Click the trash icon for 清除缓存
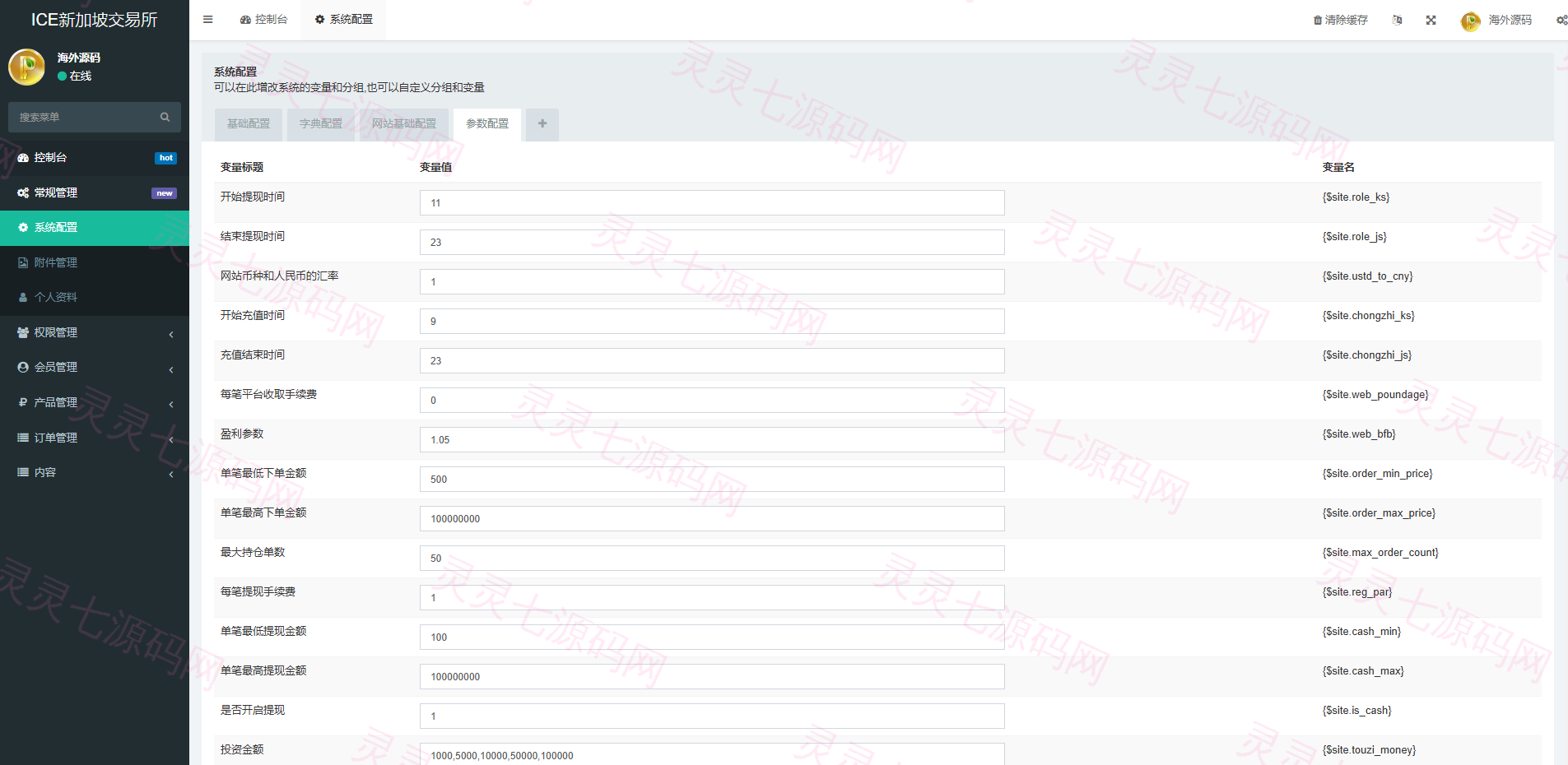The width and height of the screenshot is (1568, 765). 1317,20
